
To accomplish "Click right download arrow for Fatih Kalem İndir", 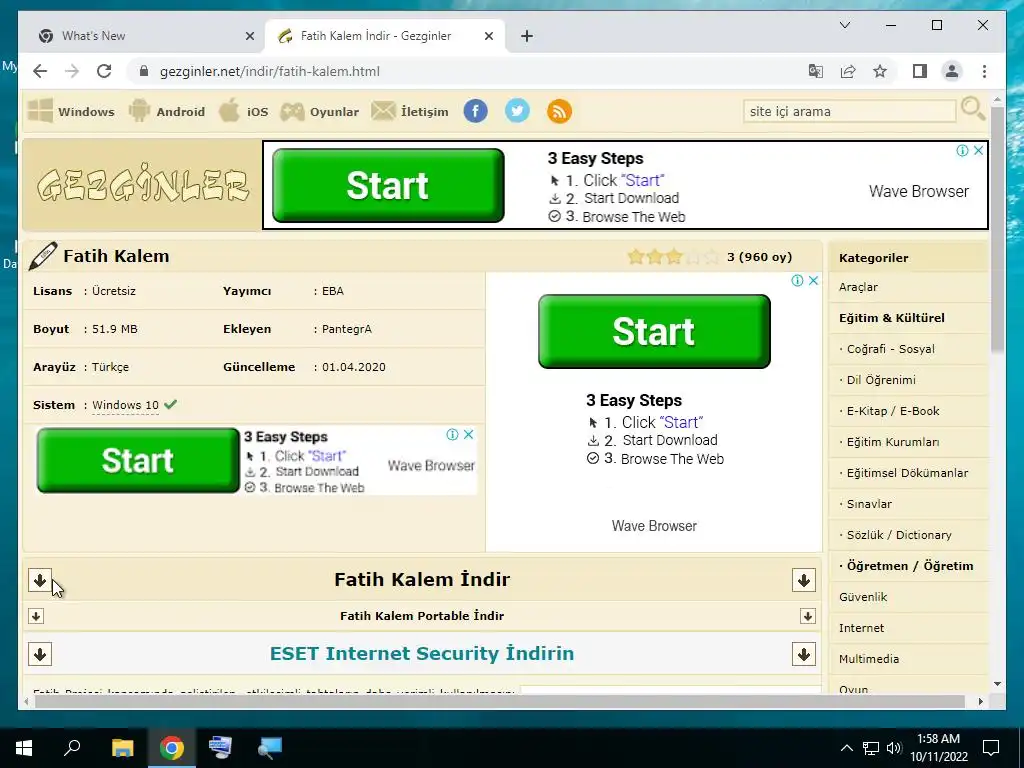I will [x=804, y=579].
